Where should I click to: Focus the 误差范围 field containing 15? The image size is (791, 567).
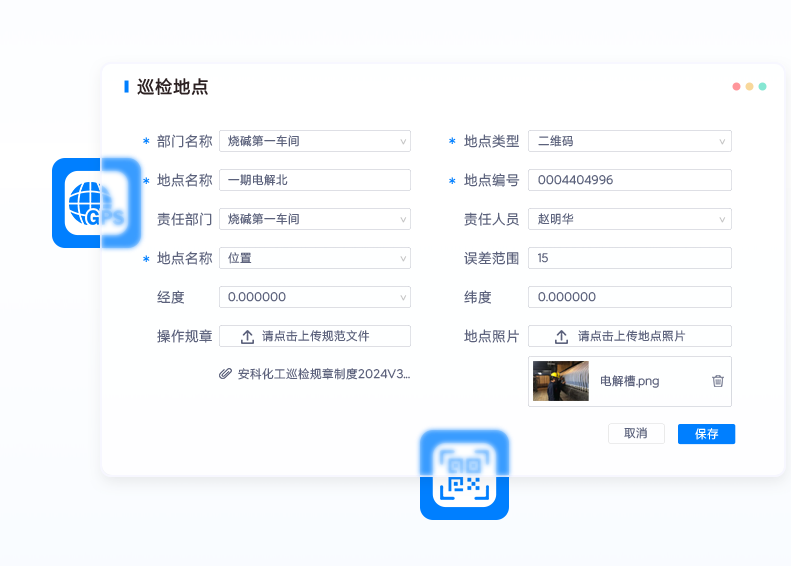[629, 258]
